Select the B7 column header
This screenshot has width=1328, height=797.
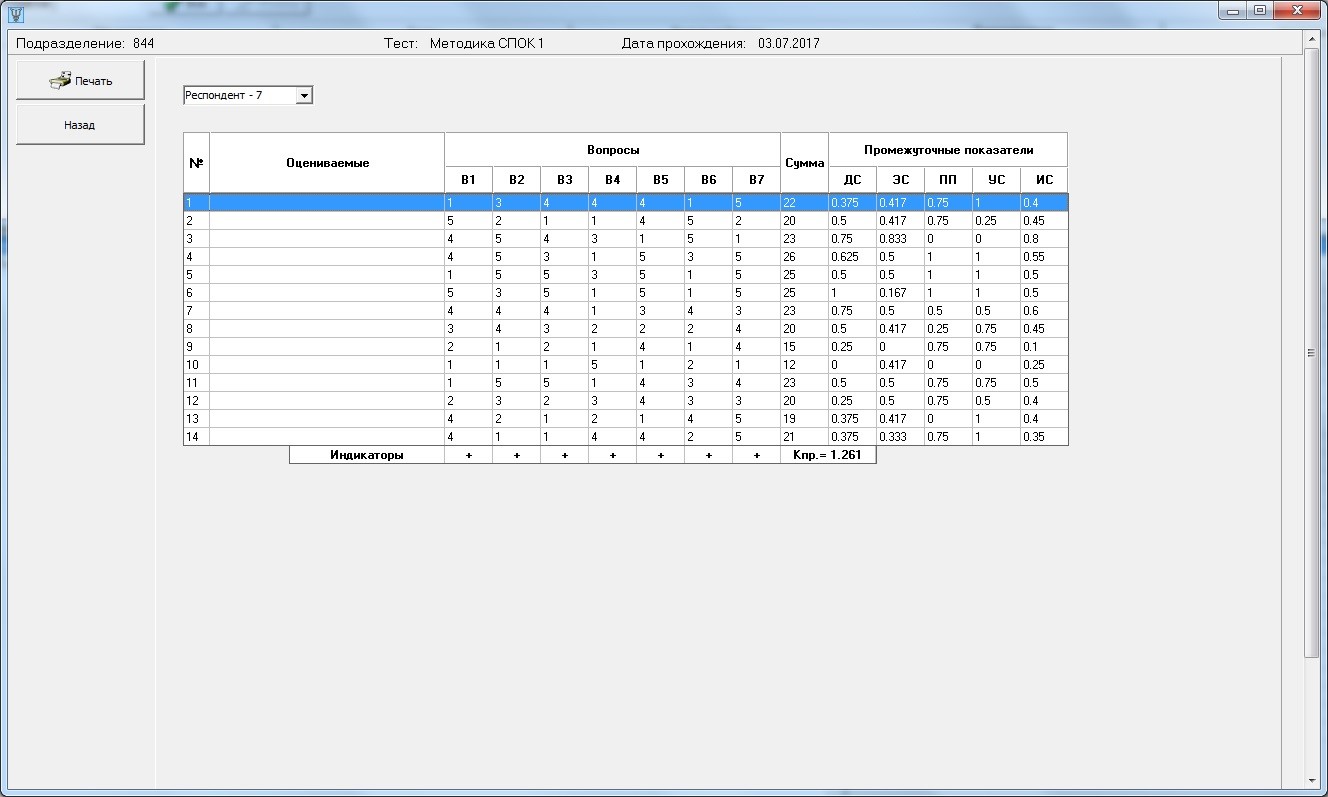click(756, 180)
